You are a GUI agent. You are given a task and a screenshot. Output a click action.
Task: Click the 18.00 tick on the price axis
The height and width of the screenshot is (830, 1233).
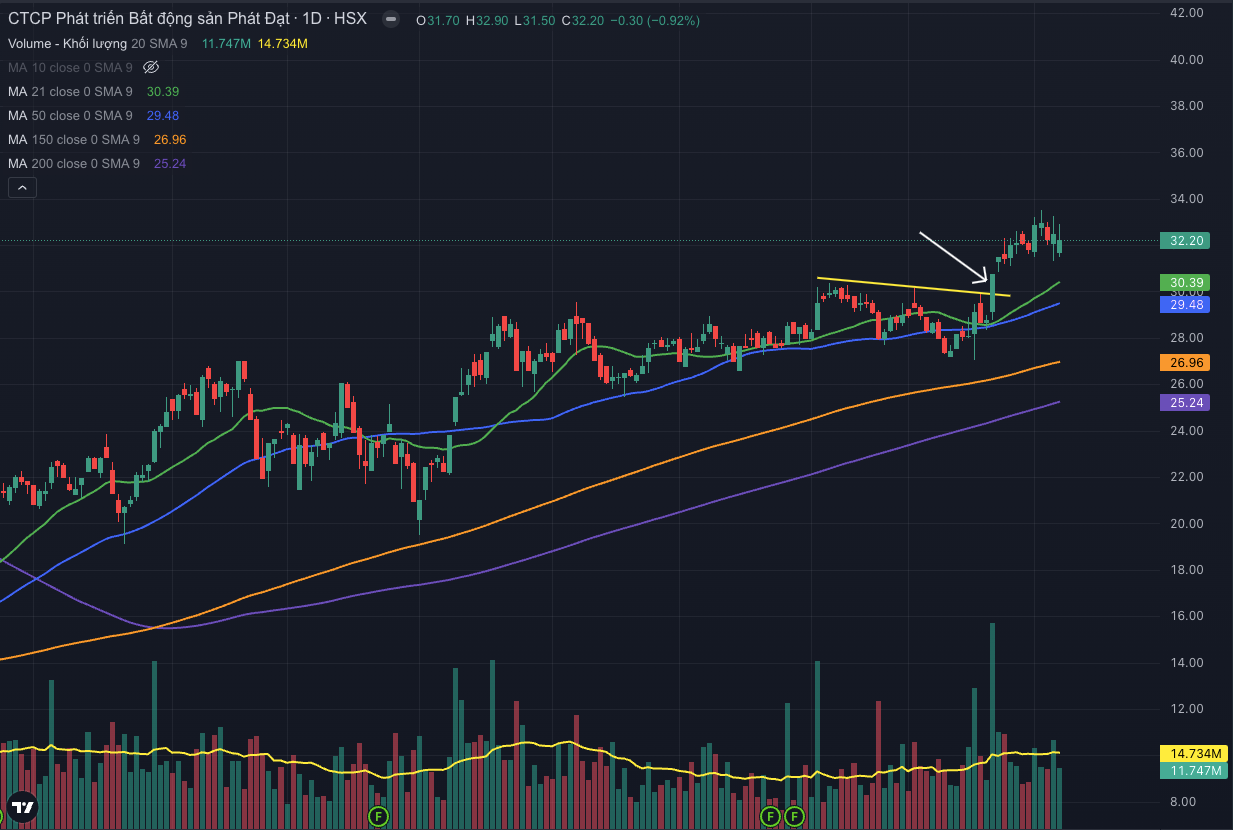pos(1185,569)
